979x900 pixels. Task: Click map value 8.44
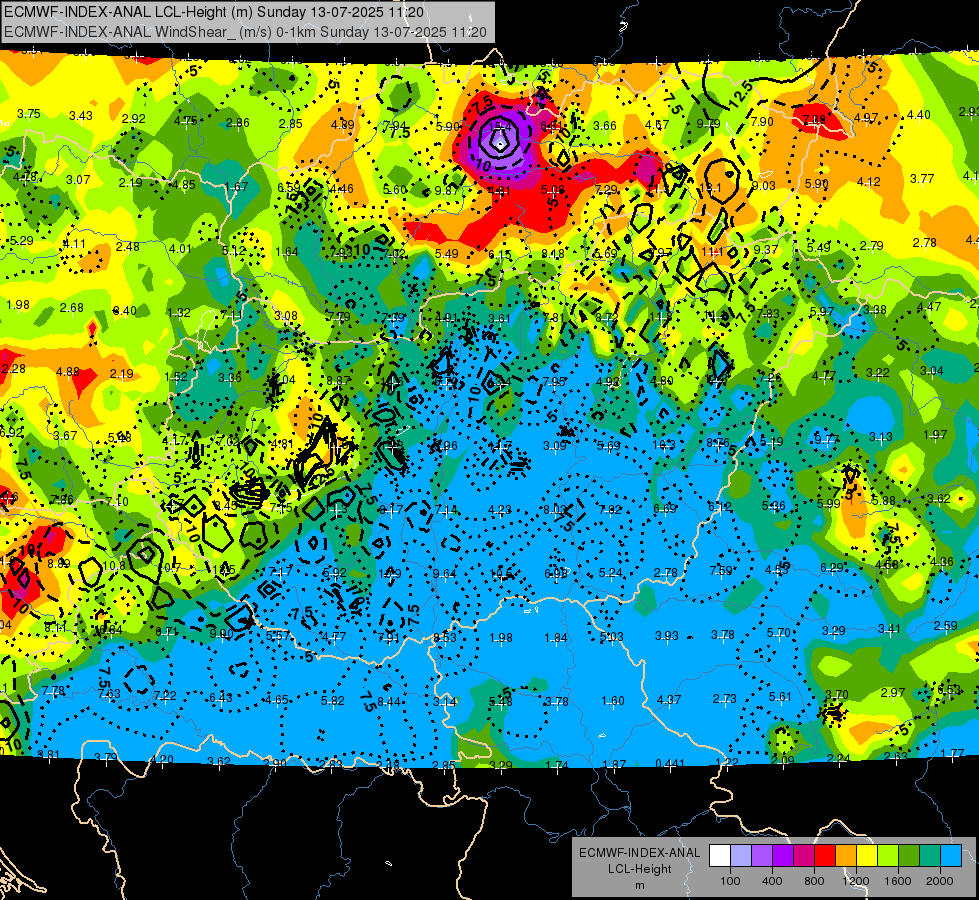pos(388,701)
